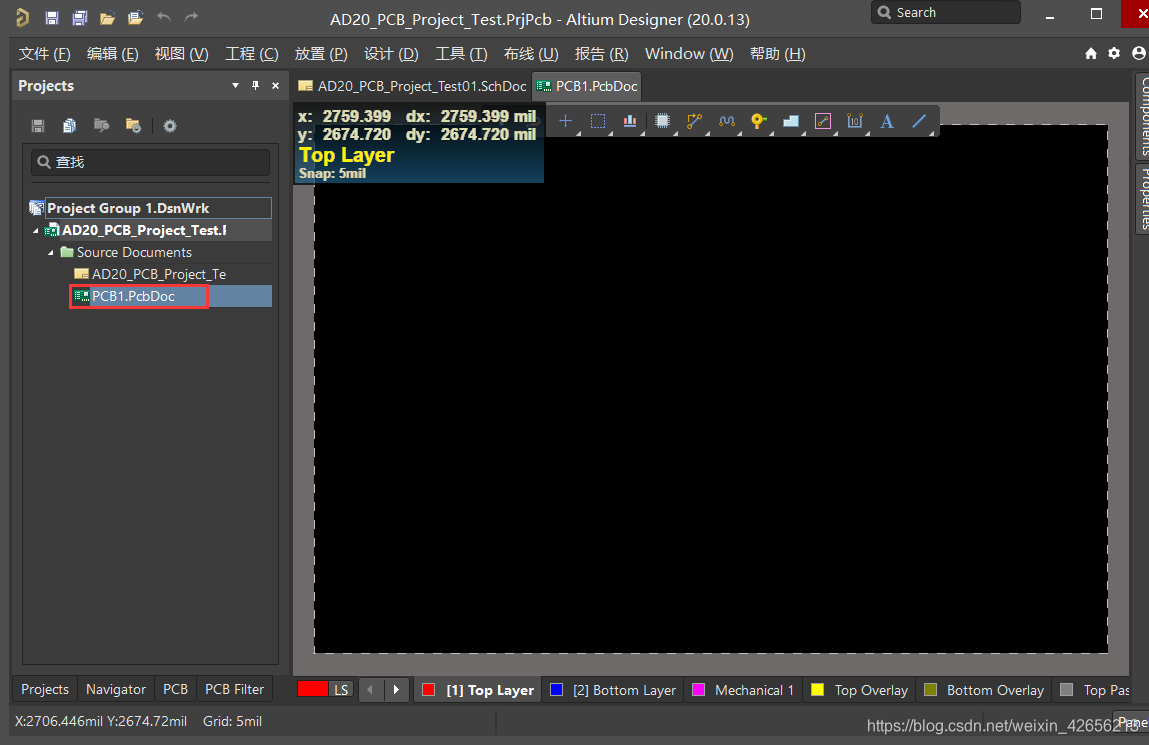This screenshot has width=1149, height=745.
Task: Open the Window (W) menu
Action: point(689,53)
